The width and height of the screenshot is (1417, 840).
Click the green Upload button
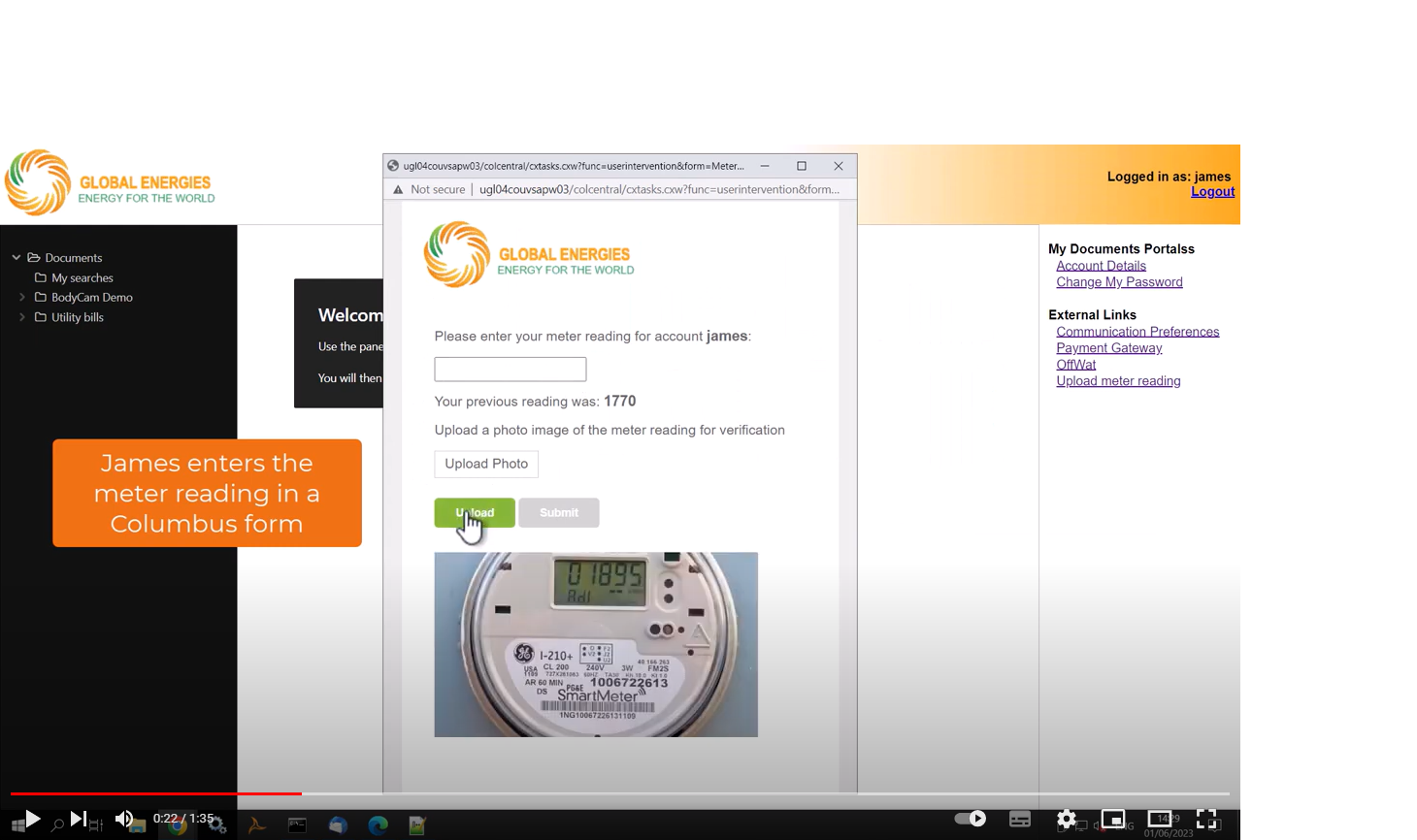point(475,513)
